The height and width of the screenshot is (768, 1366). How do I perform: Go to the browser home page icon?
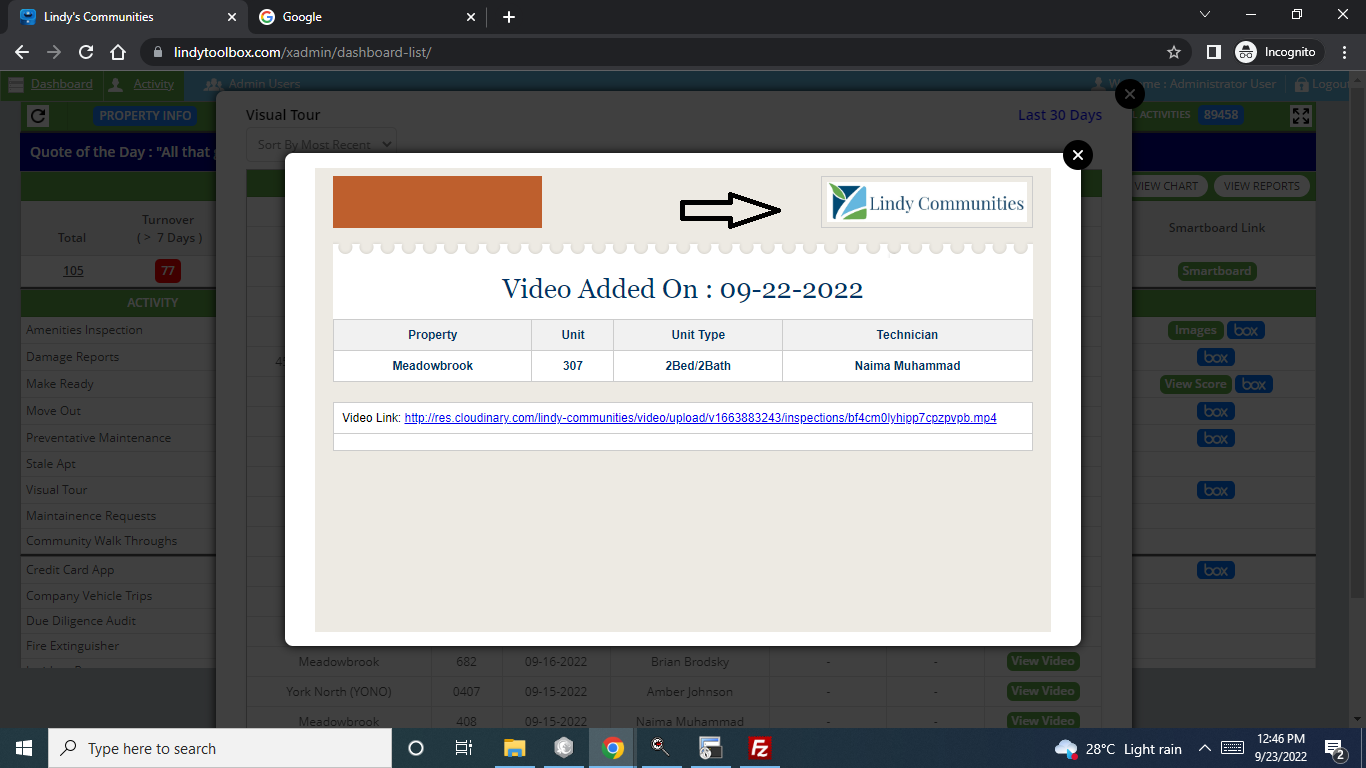click(118, 52)
